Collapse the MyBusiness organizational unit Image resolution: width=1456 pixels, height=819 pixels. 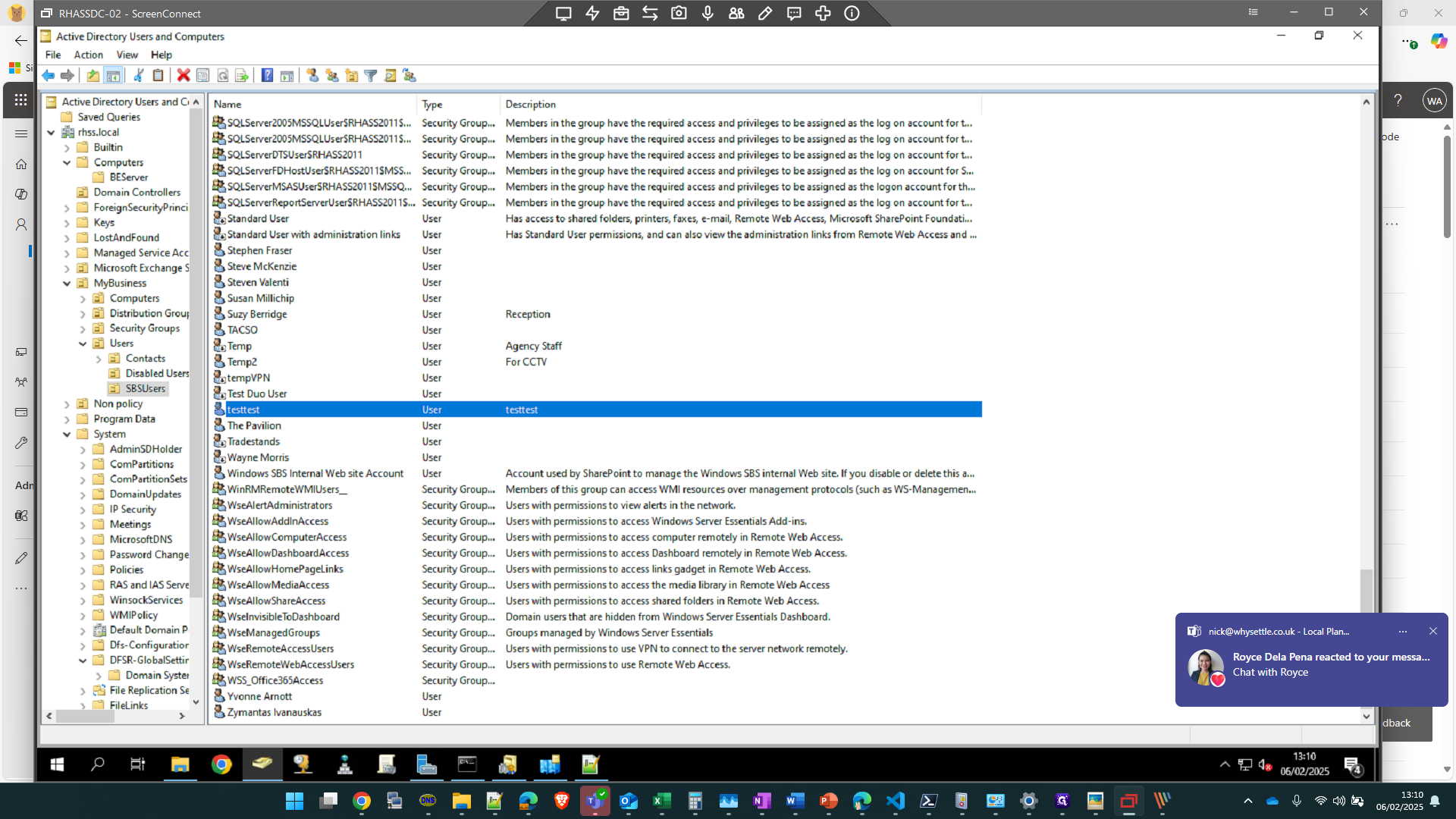pos(67,284)
